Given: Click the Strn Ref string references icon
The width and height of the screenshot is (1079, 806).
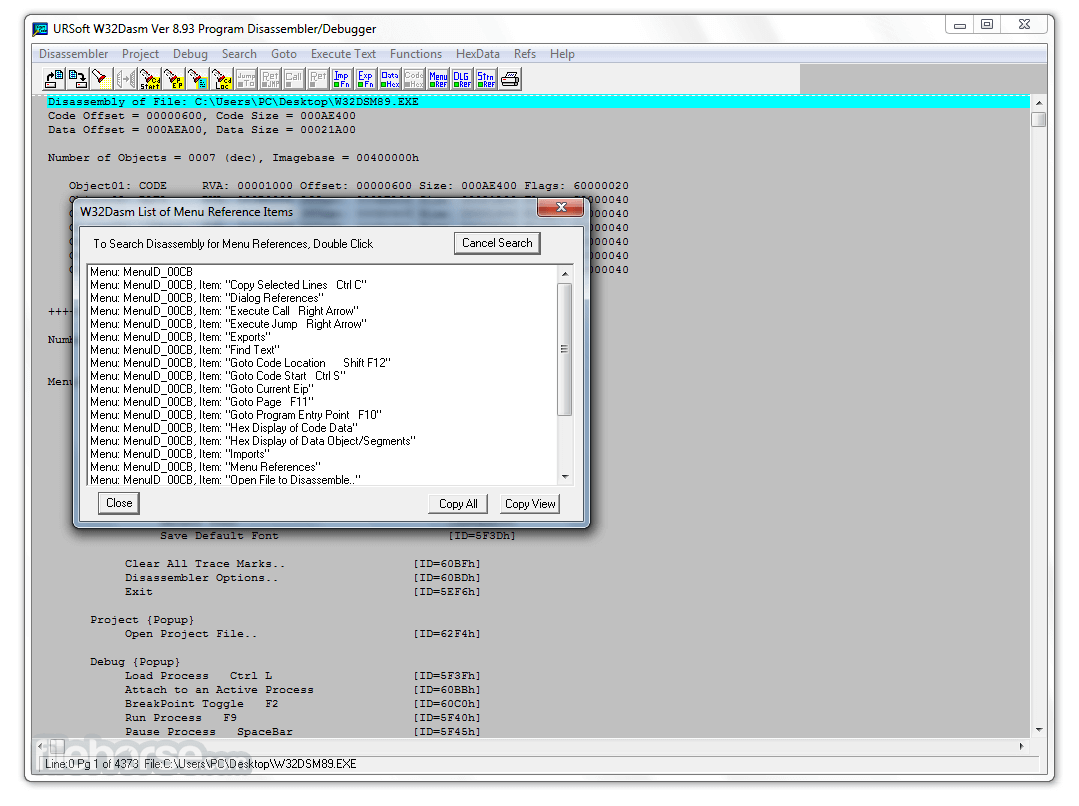Looking at the screenshot, I should pos(487,79).
